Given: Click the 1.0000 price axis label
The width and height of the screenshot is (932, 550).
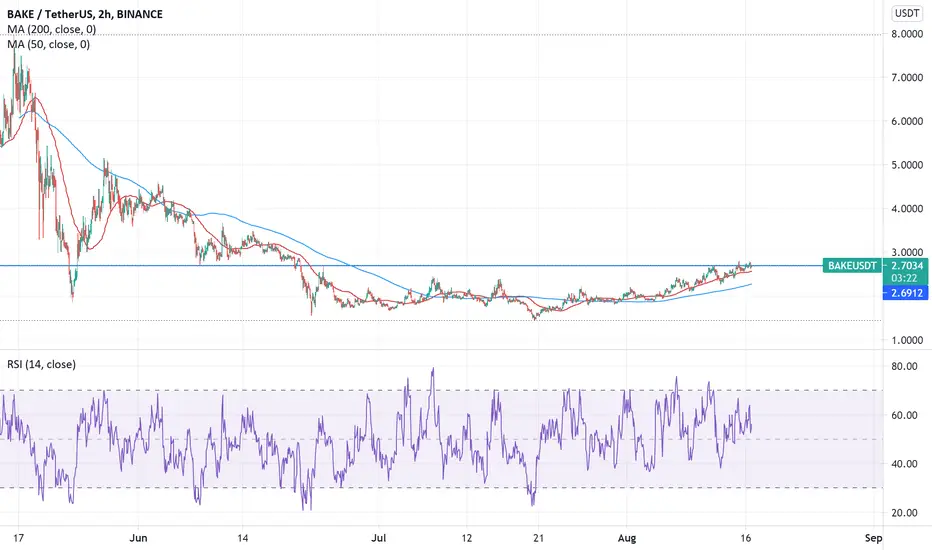Looking at the screenshot, I should point(907,340).
